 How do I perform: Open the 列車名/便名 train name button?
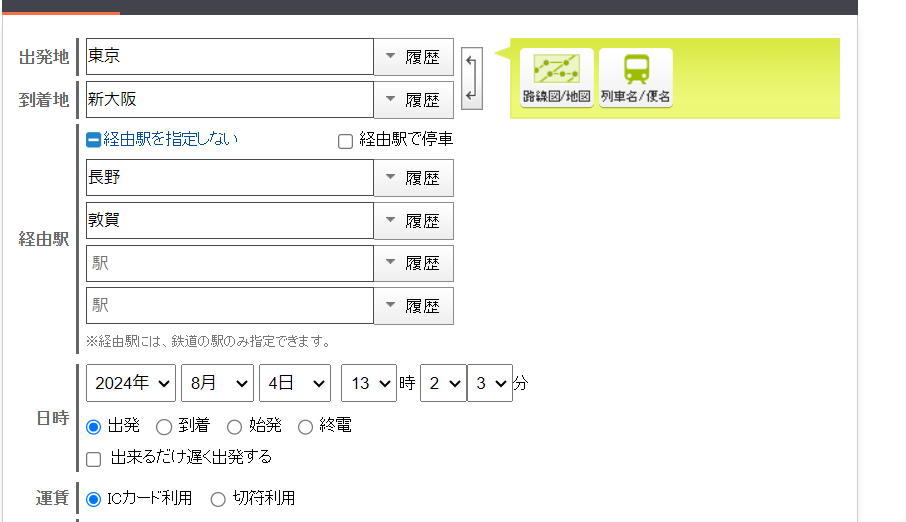(x=636, y=78)
